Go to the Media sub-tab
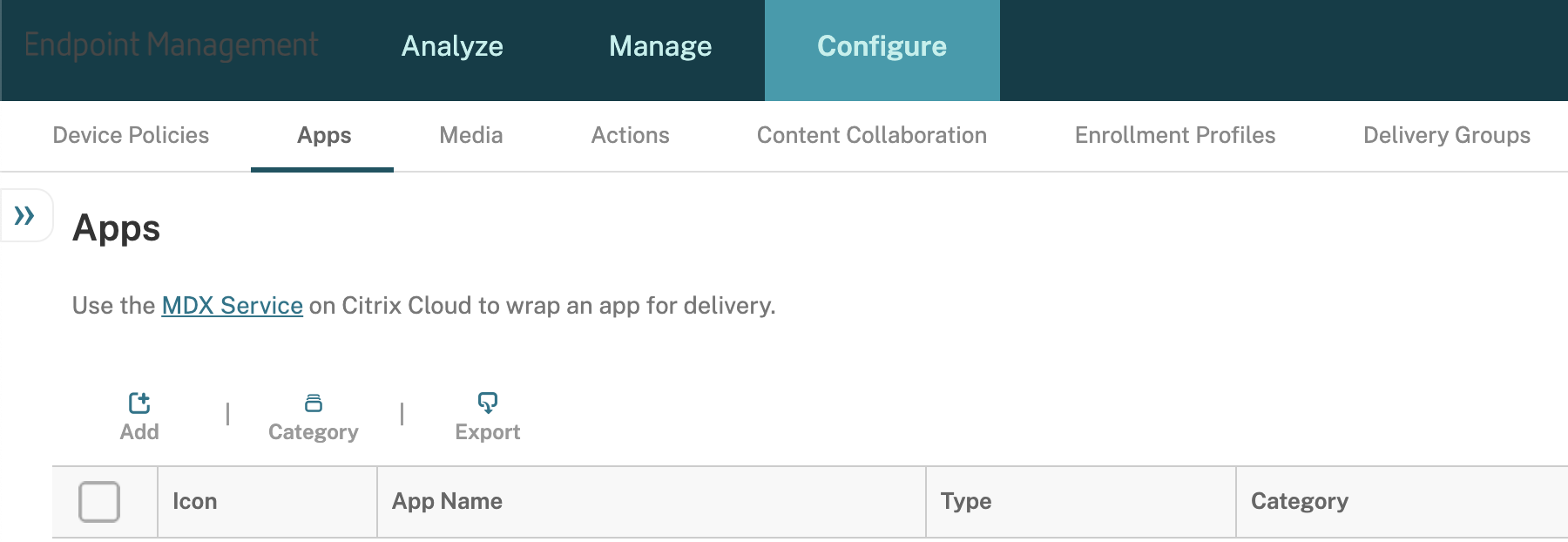This screenshot has height=542, width=1568. 470,136
